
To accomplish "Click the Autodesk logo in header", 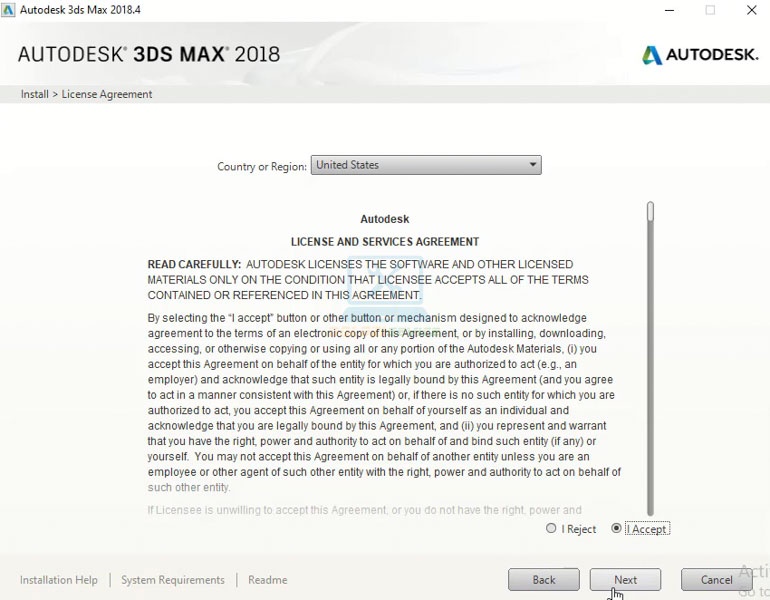I will coord(700,55).
